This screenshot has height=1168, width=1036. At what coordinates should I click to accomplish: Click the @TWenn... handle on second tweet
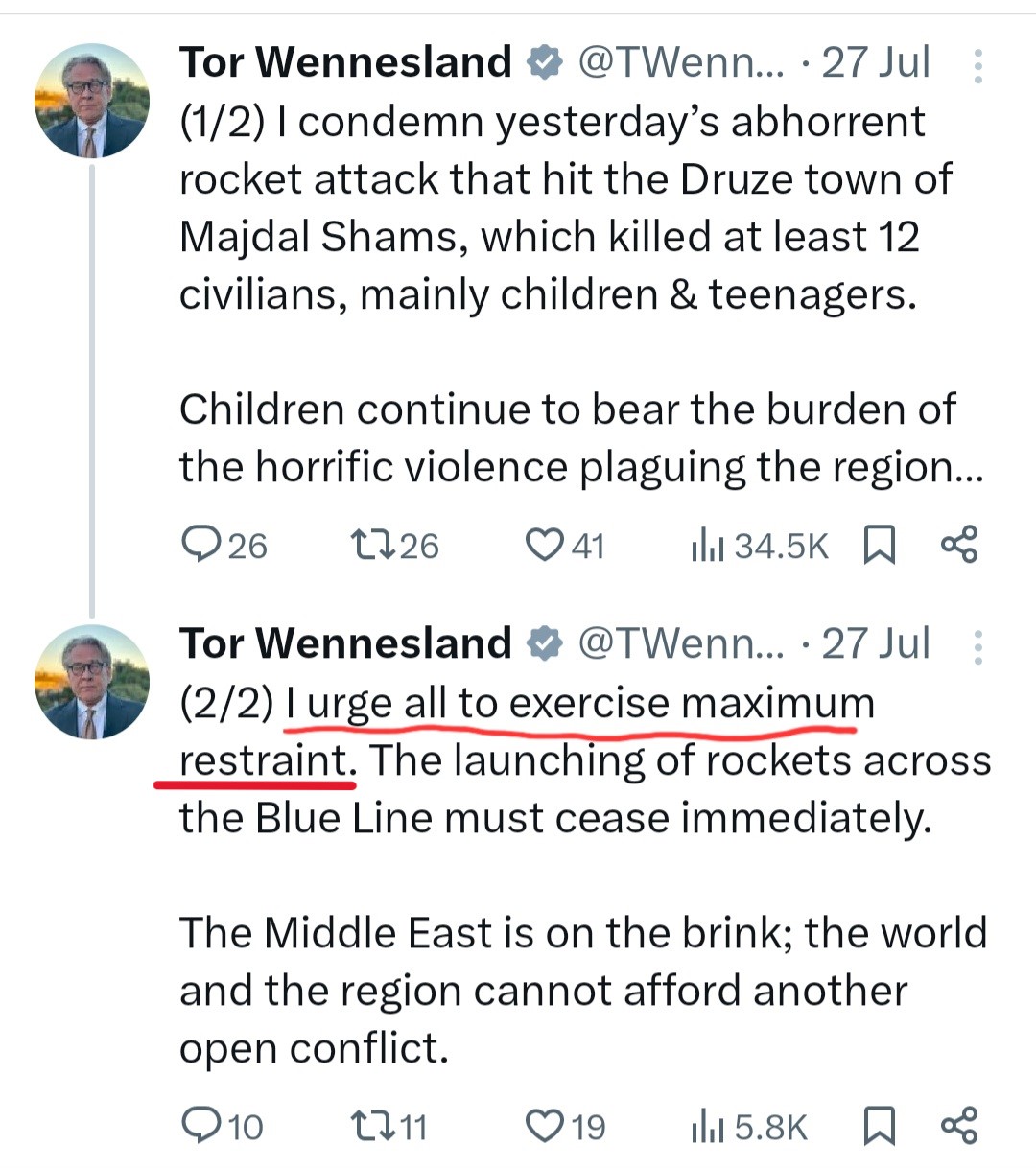[679, 643]
